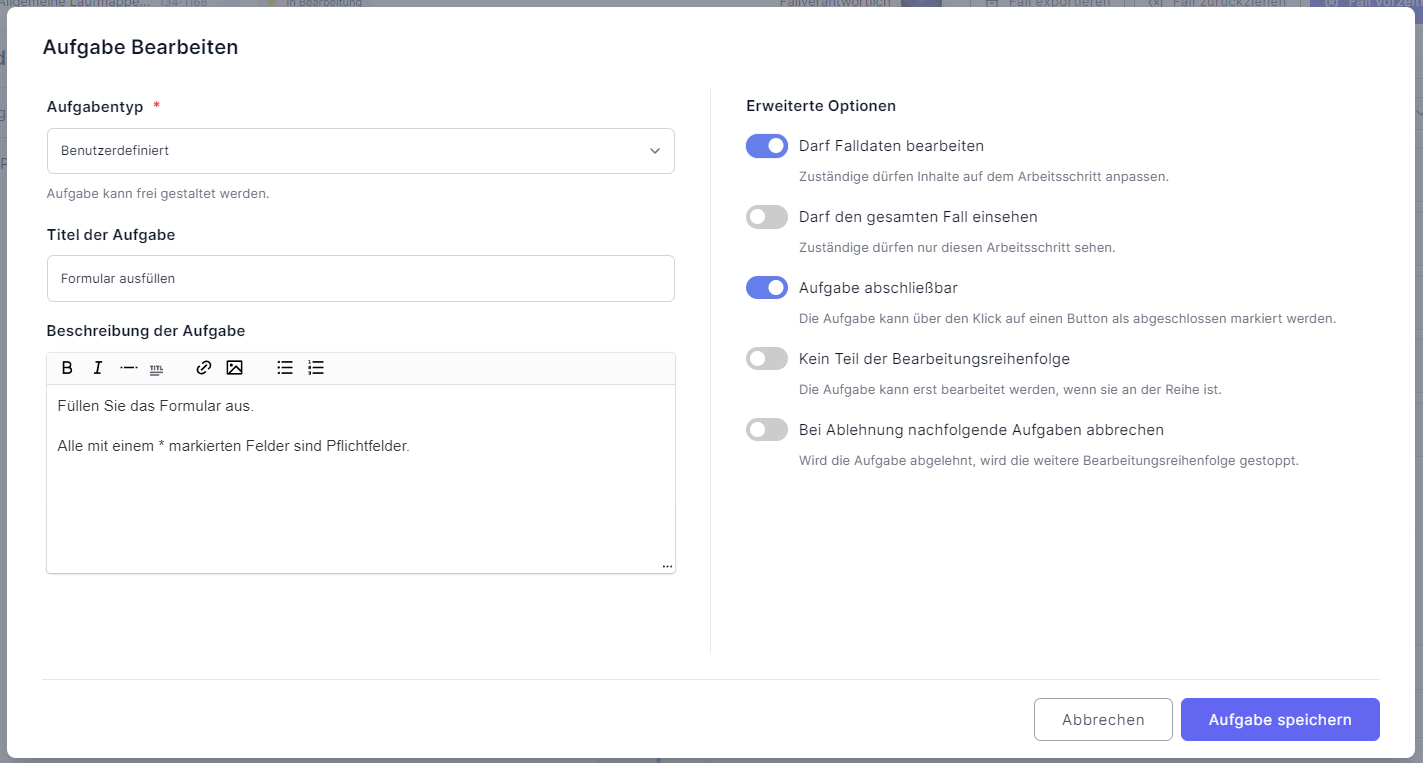Toggle 'Bei Ablehnung nachfolgende Aufgaben abbrechen'
This screenshot has width=1423, height=763.
[767, 430]
